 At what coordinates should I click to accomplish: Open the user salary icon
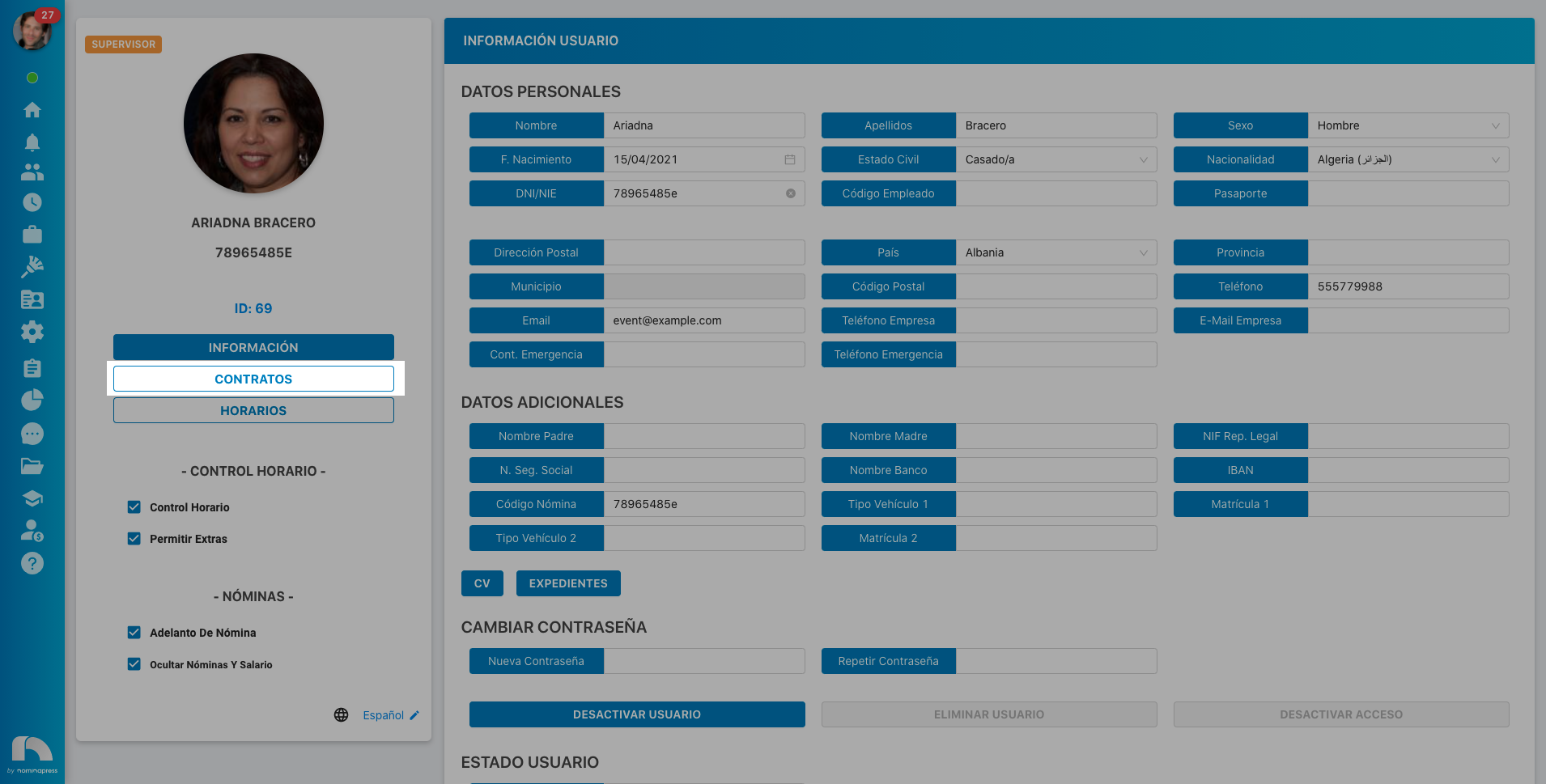(32, 531)
